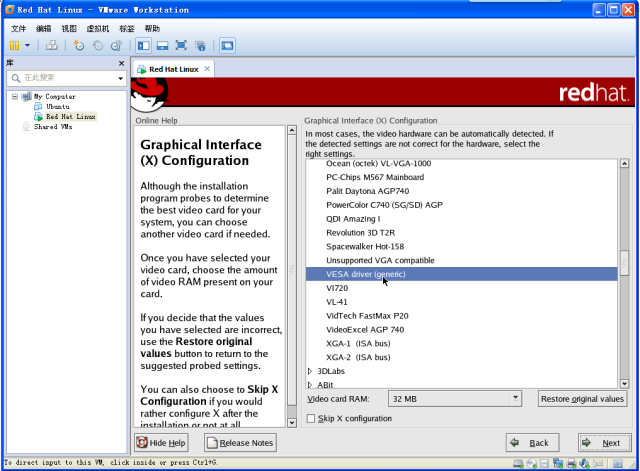Open the 编辑 menu

[43, 29]
